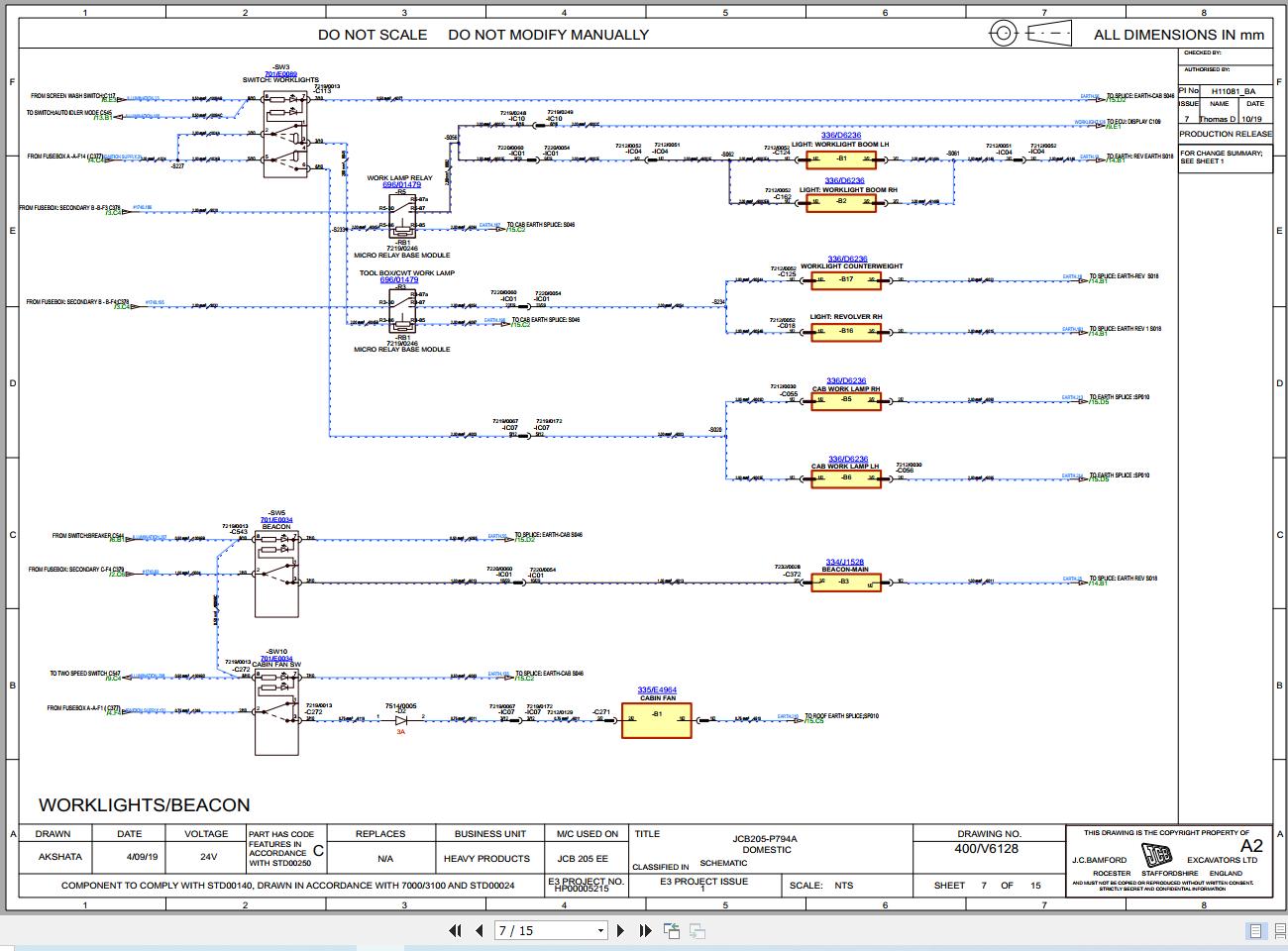Viewport: 1288px width, 951px height.
Task: Open link 336/D6236 above Worklight Boom RH
Action: [845, 181]
